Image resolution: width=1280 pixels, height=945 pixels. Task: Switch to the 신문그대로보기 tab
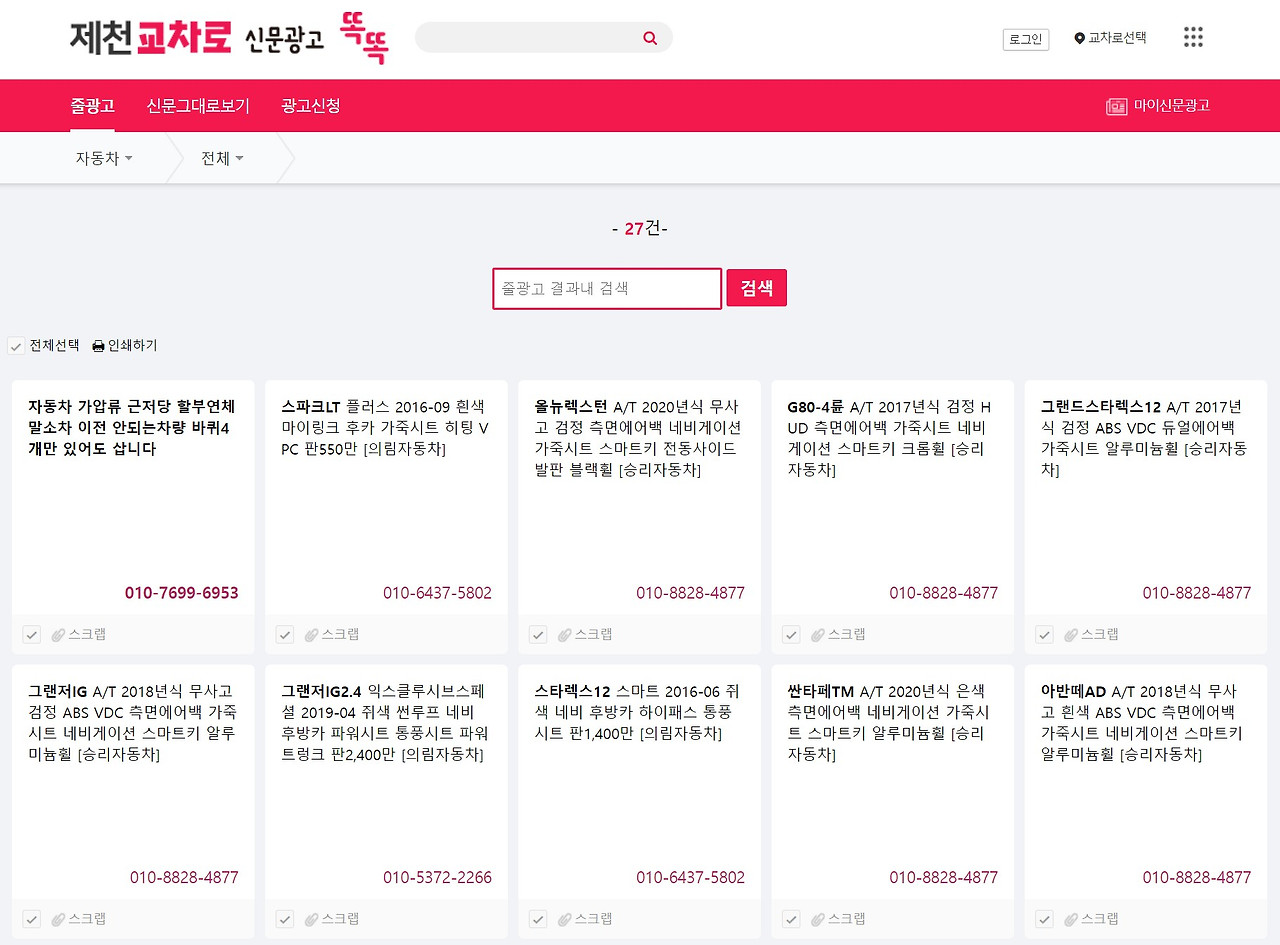[x=198, y=106]
